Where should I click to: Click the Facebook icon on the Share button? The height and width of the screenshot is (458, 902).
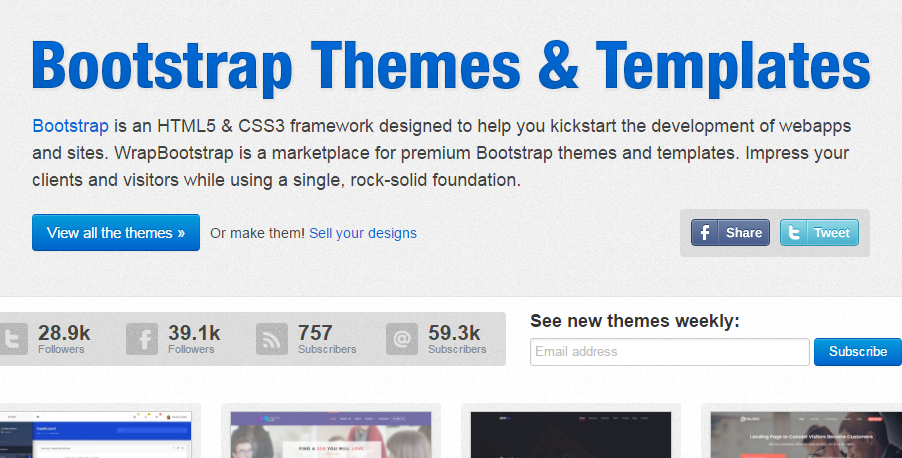[x=705, y=233]
